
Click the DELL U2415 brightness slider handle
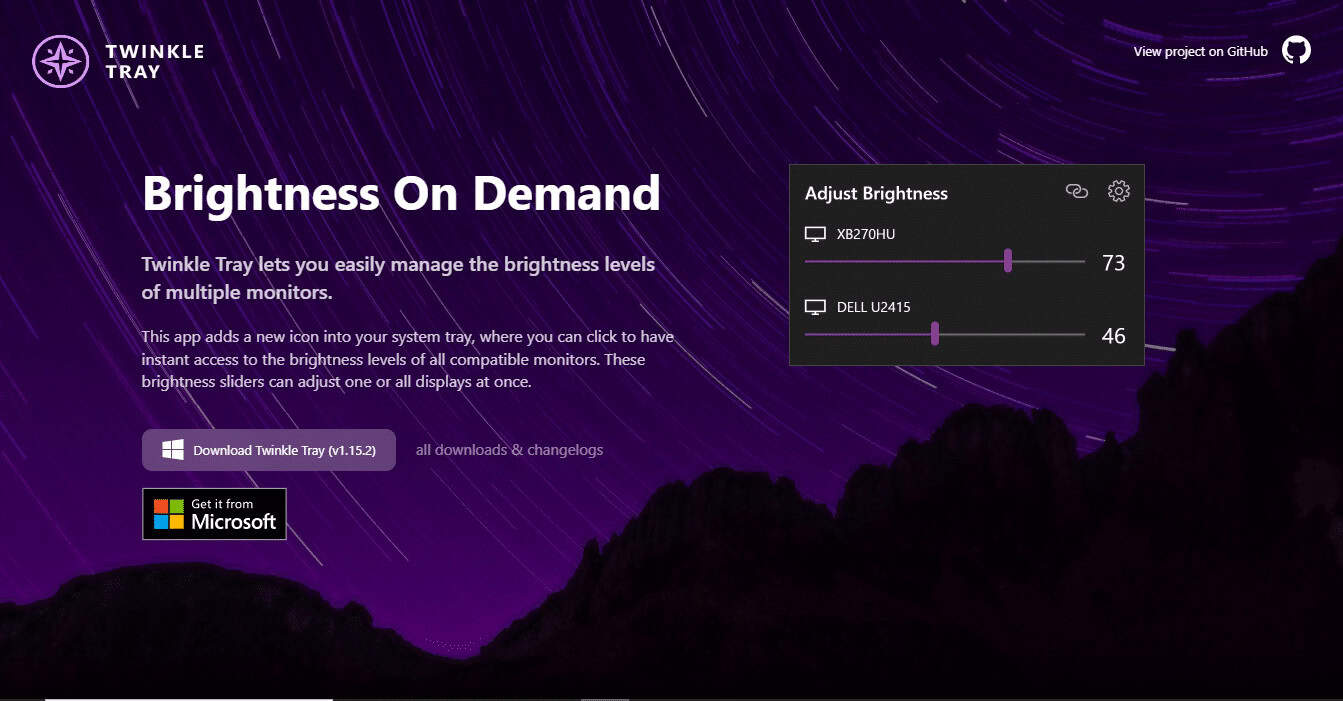pos(935,334)
